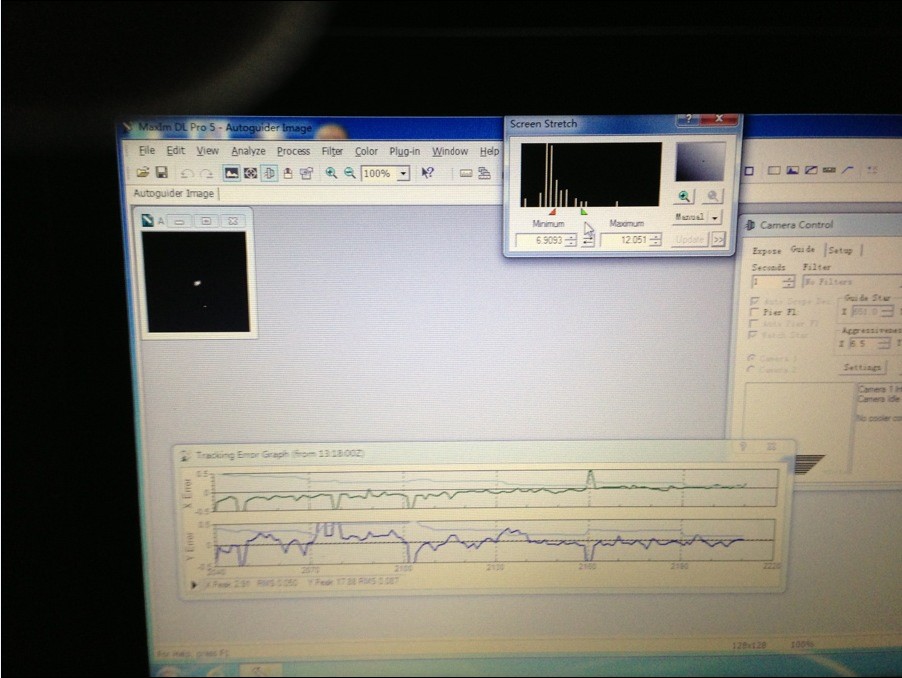Switch to the Expose tab
The width and height of the screenshot is (902, 678).
767,250
